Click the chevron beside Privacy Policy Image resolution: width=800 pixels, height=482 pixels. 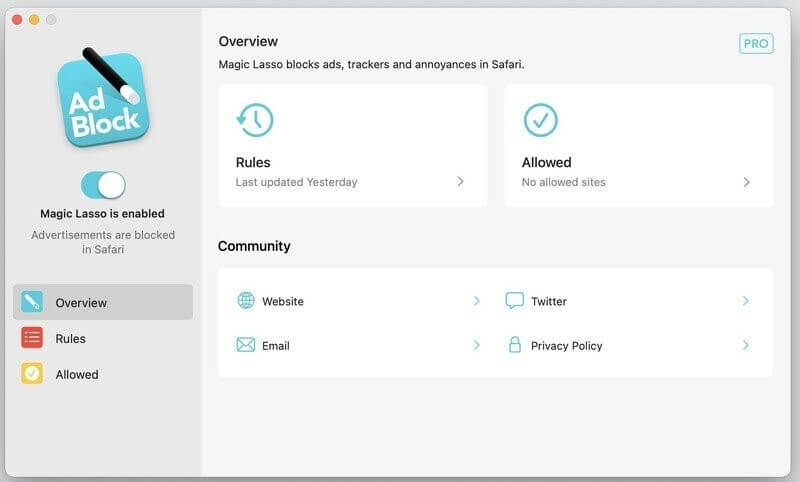[746, 345]
